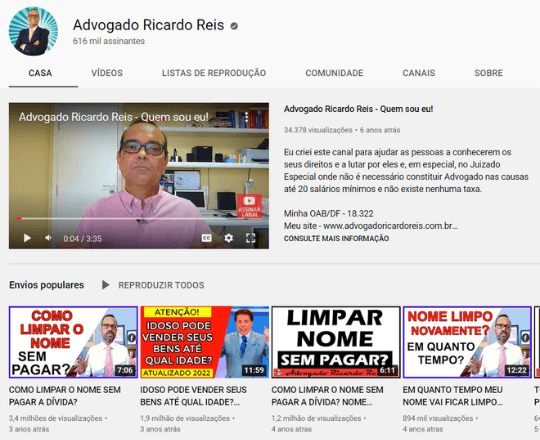Go to the COMUNIDADE tab
The width and height of the screenshot is (540, 440).
334,73
